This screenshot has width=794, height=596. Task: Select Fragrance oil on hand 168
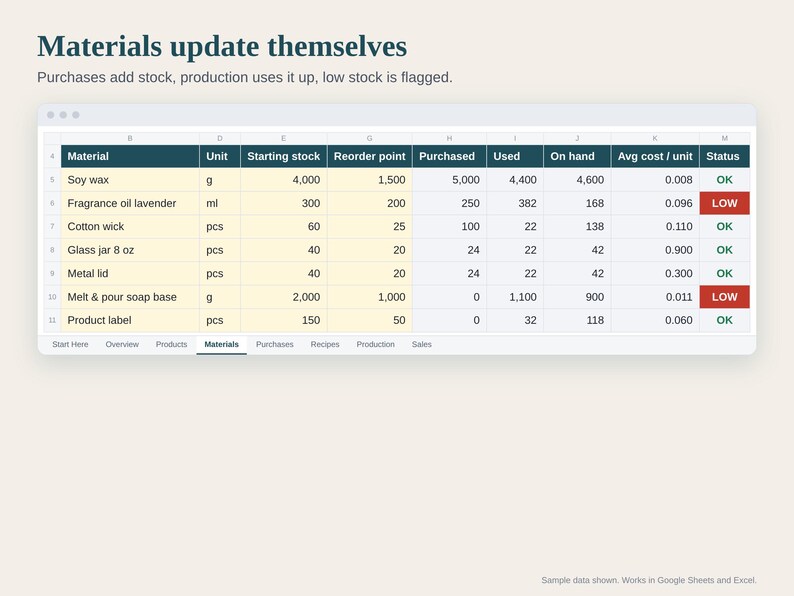pyautogui.click(x=577, y=203)
